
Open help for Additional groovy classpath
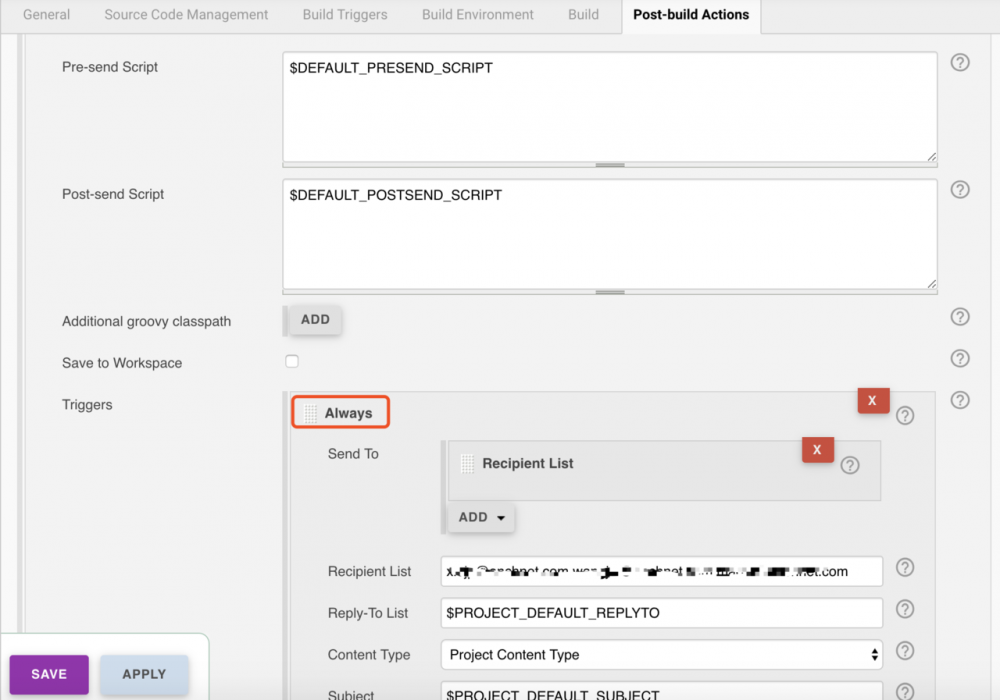pyautogui.click(x=959, y=317)
